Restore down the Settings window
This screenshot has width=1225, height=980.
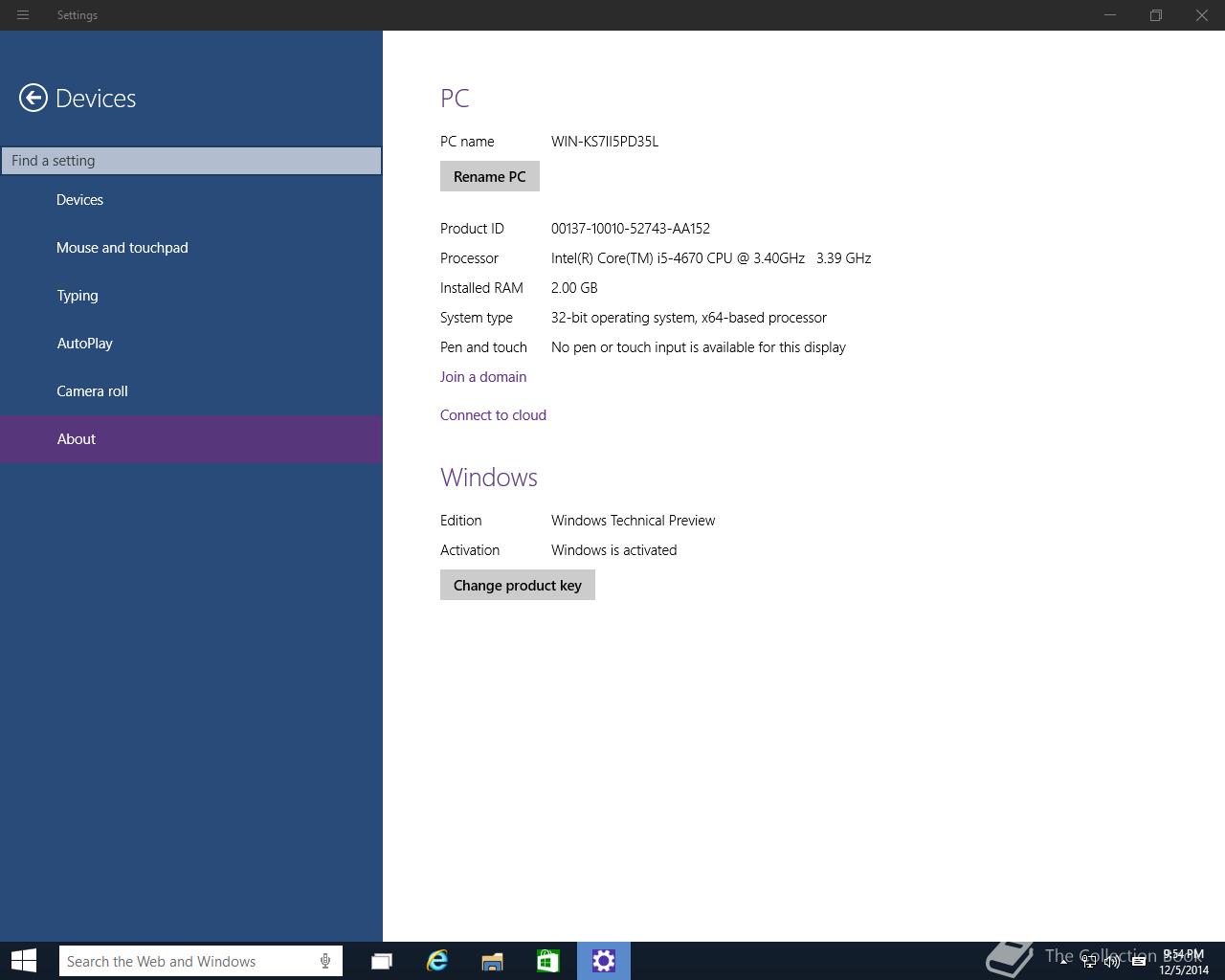pos(1156,15)
